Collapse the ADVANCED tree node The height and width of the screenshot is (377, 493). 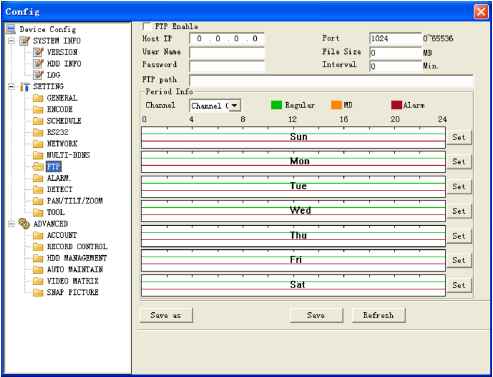point(12,224)
